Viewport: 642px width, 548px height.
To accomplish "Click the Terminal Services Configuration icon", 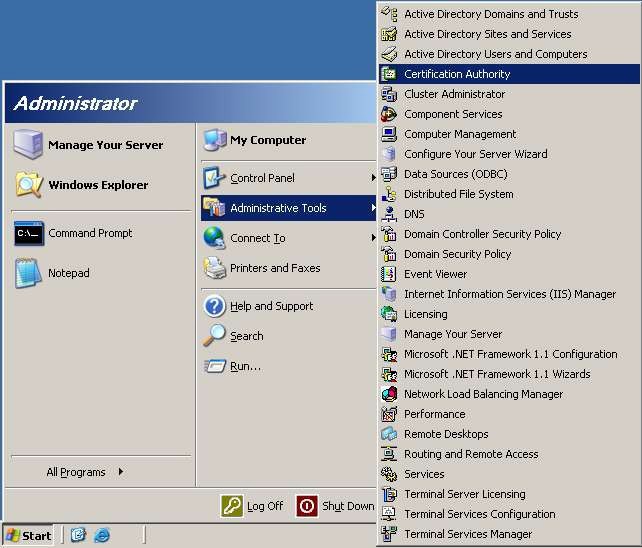I will click(389, 514).
